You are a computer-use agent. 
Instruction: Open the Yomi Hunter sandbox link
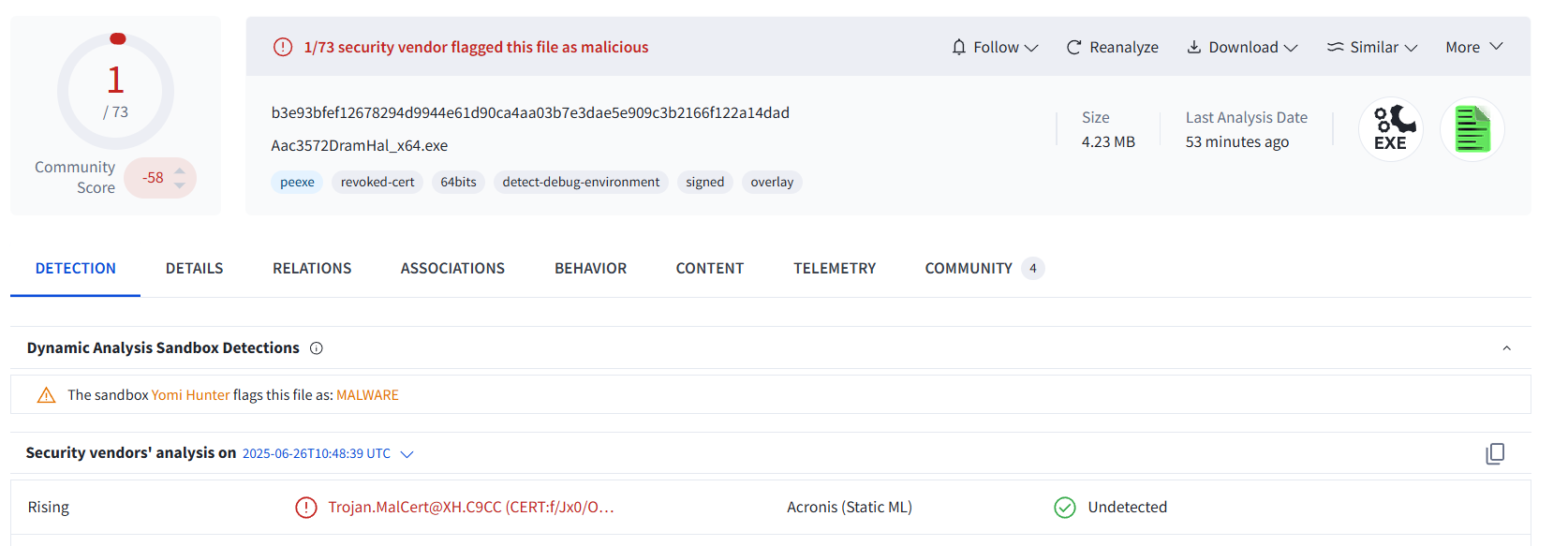(x=190, y=395)
